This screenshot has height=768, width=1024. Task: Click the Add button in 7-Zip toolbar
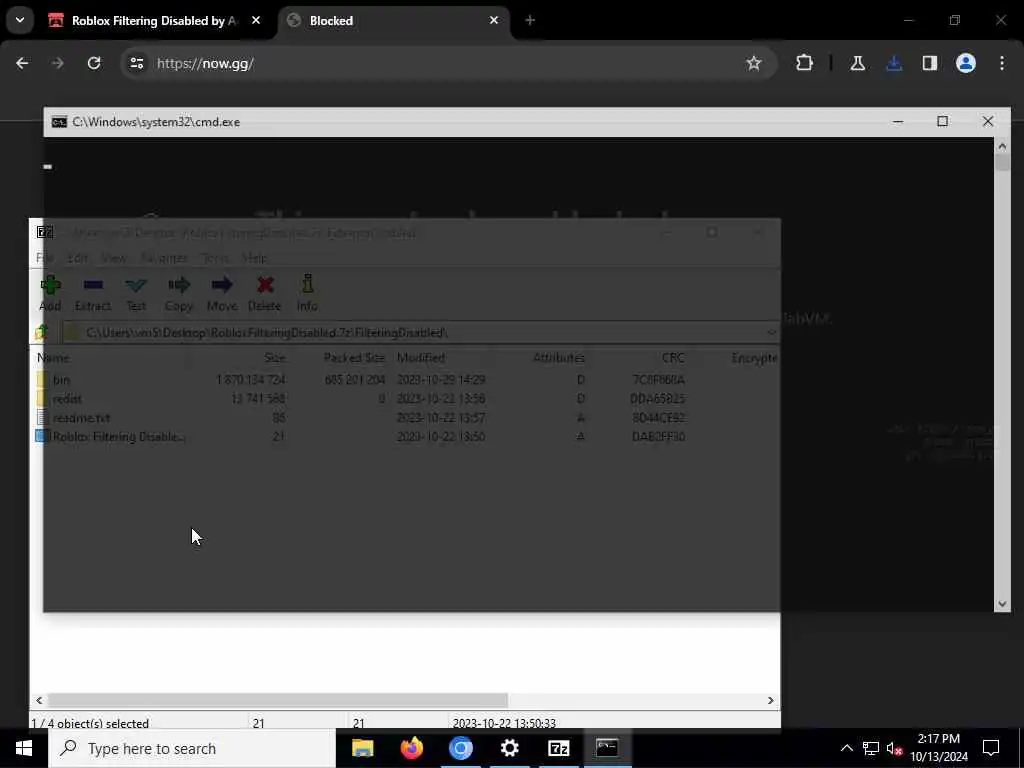(50, 293)
